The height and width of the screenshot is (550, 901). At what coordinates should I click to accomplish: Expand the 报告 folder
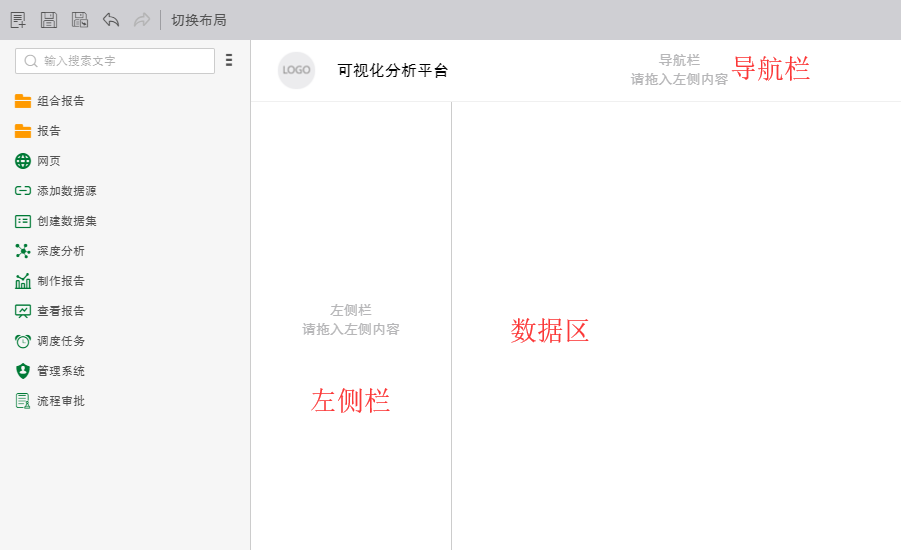click(48, 131)
